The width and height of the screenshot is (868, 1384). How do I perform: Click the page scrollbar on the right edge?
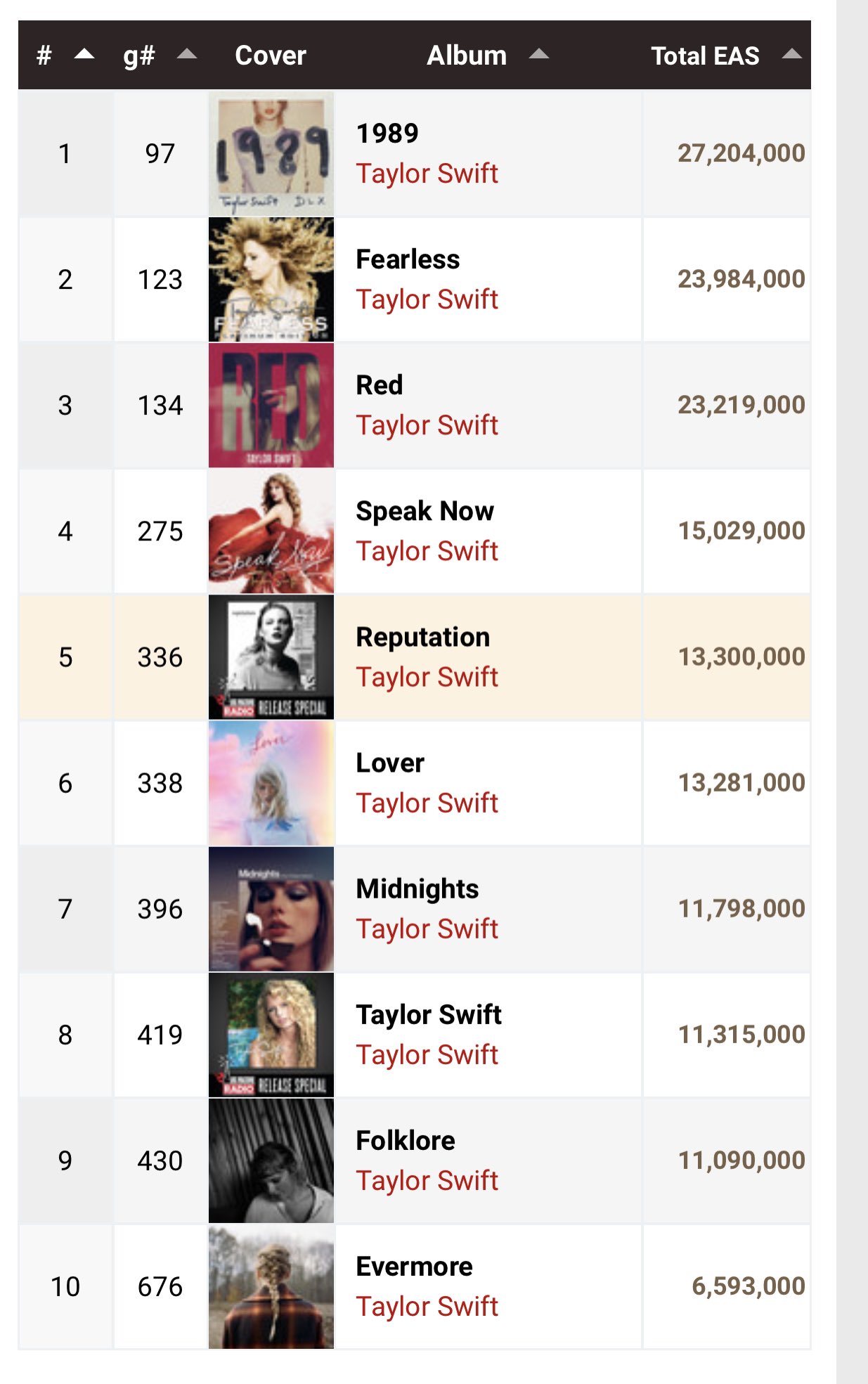[852, 692]
